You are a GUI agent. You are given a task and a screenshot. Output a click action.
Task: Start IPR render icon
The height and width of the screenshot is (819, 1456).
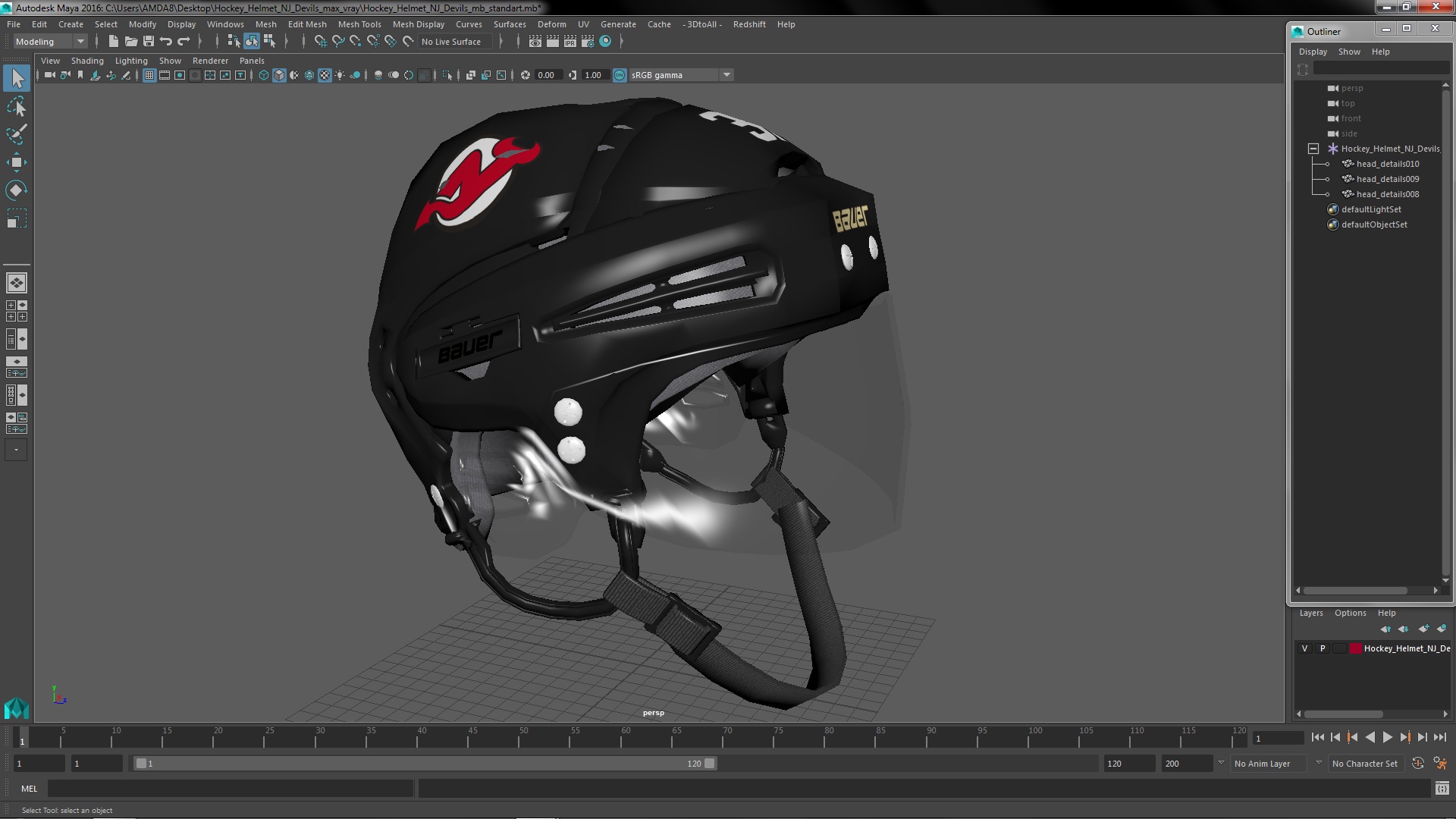570,42
